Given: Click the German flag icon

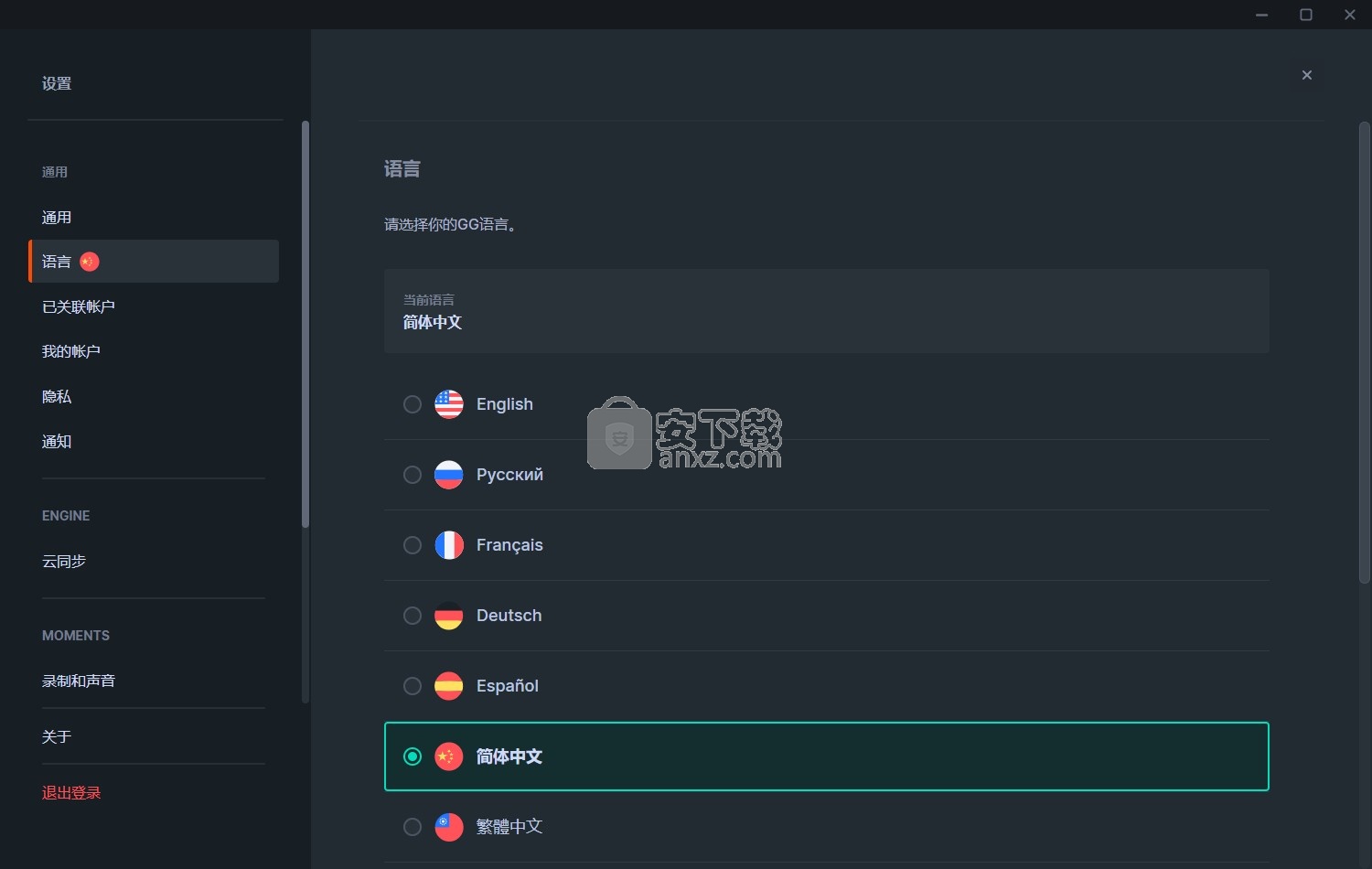Looking at the screenshot, I should (448, 616).
